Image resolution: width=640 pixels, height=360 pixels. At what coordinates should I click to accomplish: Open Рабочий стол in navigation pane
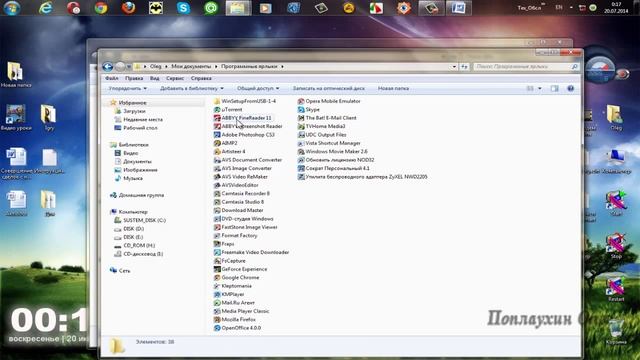136,128
